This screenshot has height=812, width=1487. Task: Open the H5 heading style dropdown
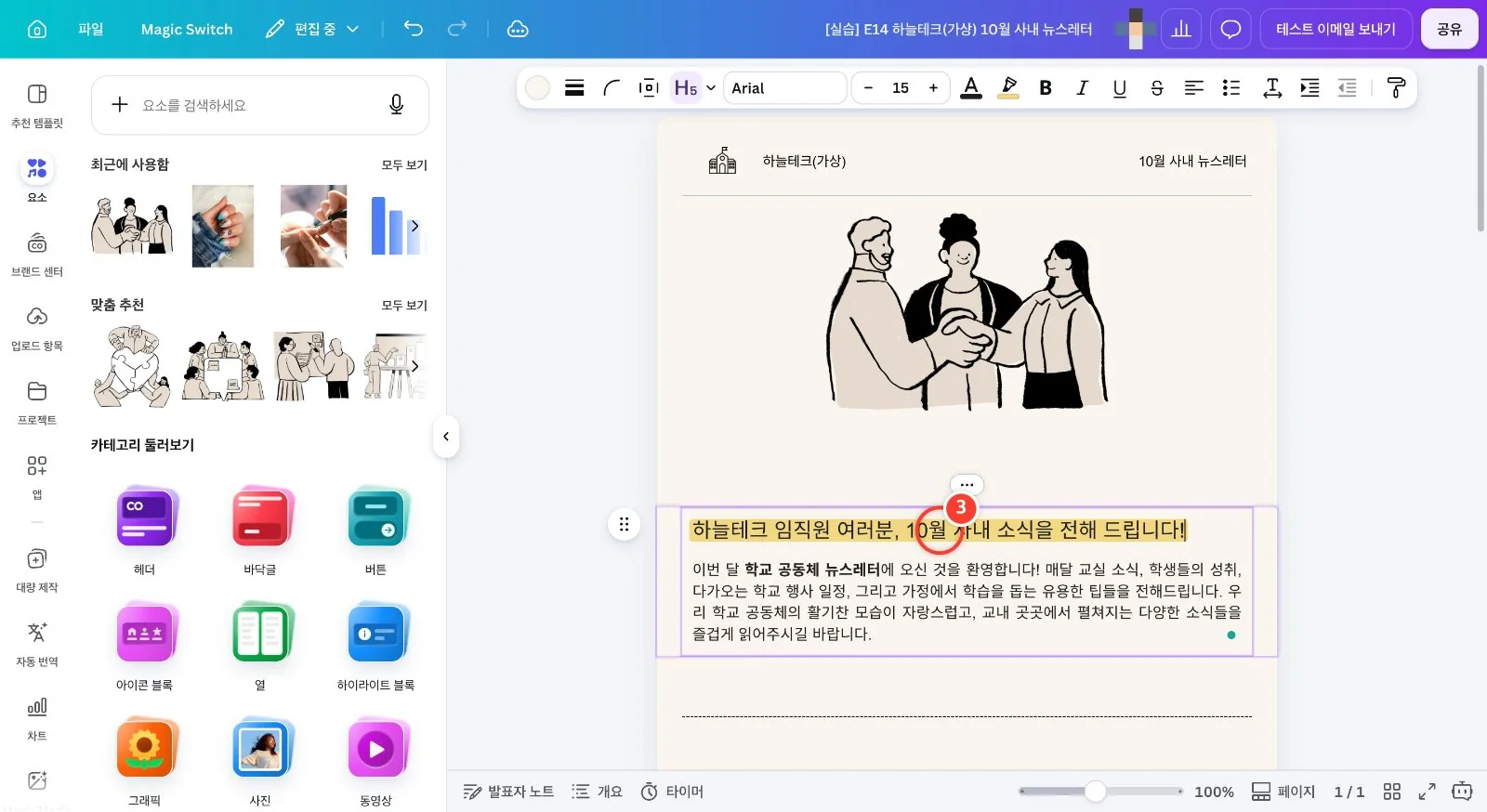click(694, 87)
